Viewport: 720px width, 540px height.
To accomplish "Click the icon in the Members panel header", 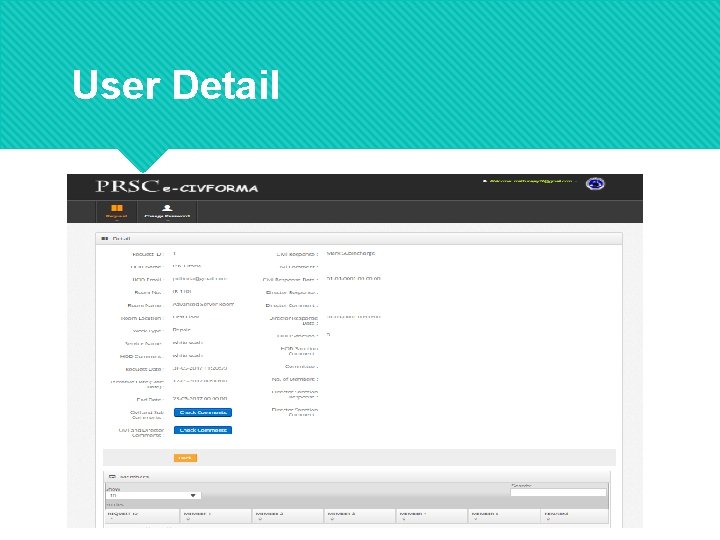I will coord(112,477).
